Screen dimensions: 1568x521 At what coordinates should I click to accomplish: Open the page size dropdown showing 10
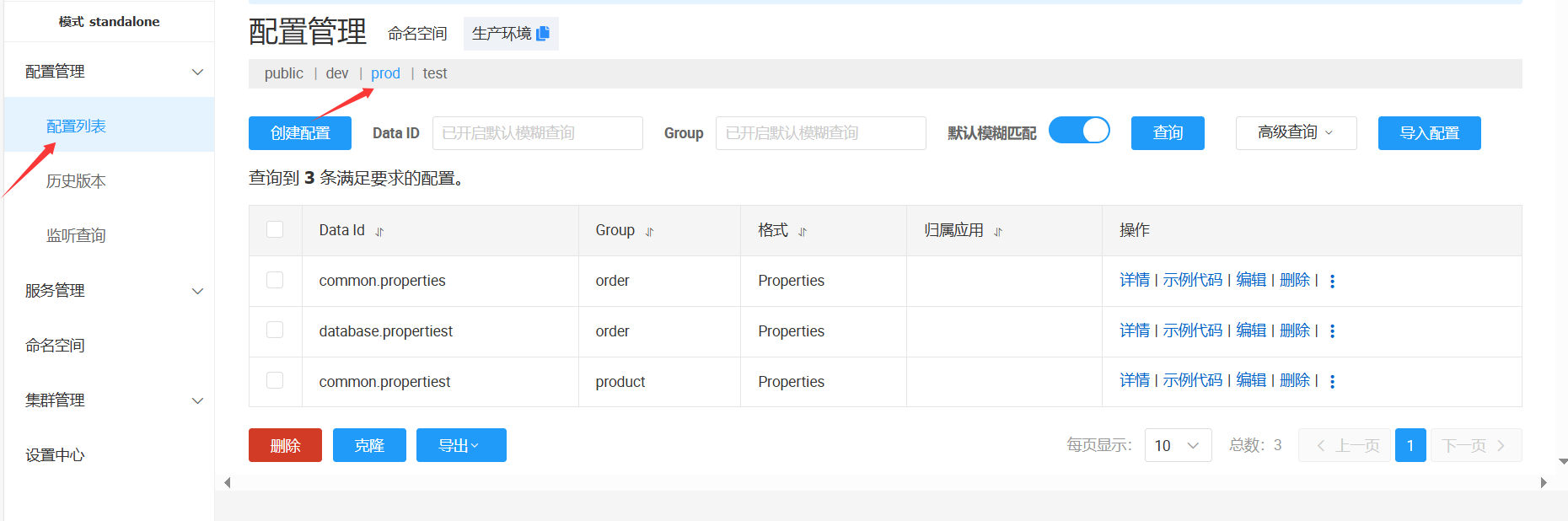(1178, 445)
